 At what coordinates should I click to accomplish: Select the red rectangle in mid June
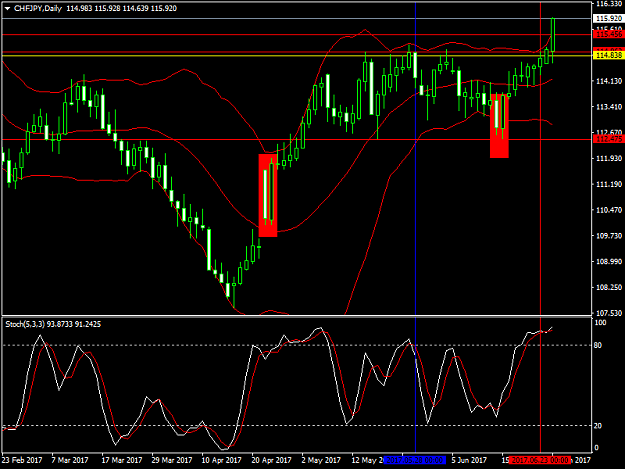[499, 126]
